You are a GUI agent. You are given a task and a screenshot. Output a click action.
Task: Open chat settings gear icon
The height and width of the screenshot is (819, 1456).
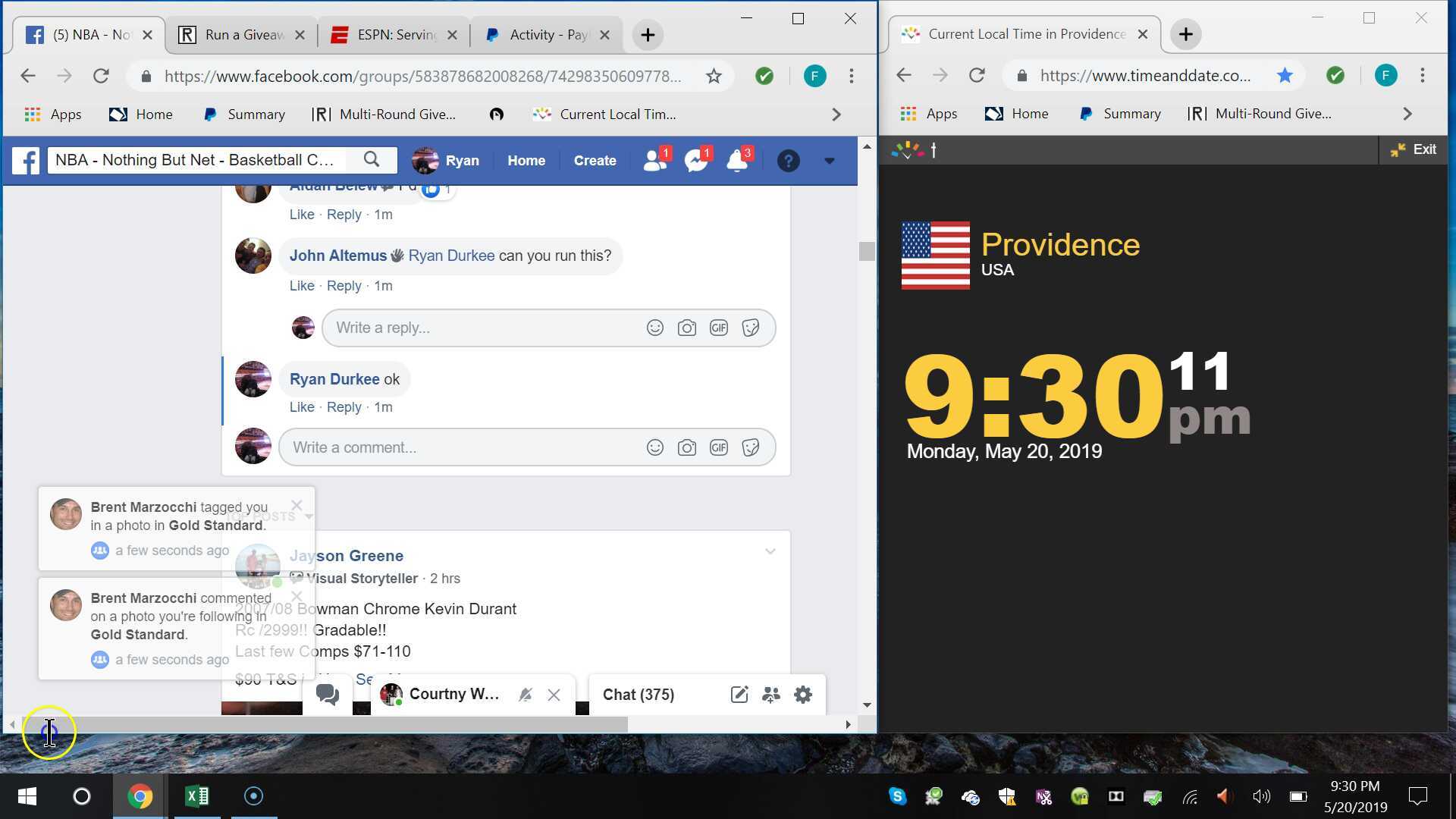pos(802,695)
